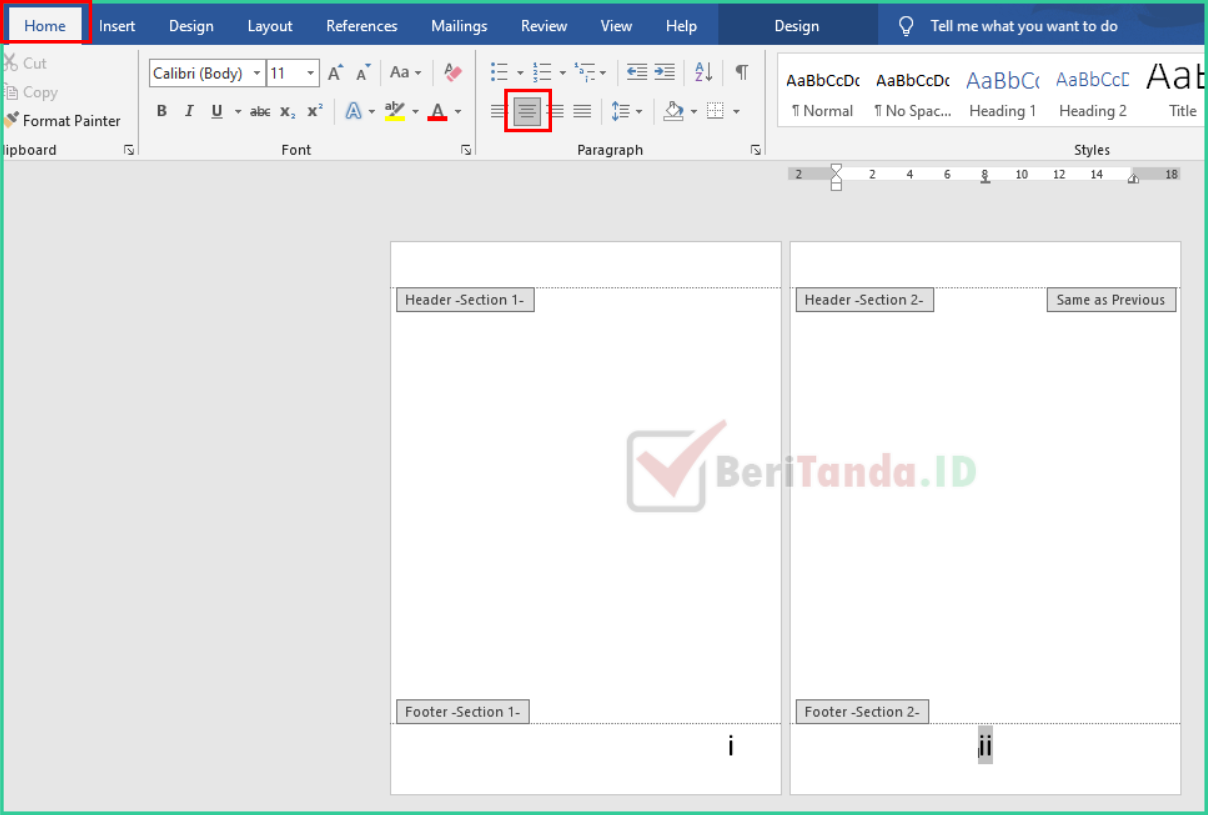Toggle superscript formatting
Image resolution: width=1208 pixels, height=815 pixels.
tap(315, 111)
